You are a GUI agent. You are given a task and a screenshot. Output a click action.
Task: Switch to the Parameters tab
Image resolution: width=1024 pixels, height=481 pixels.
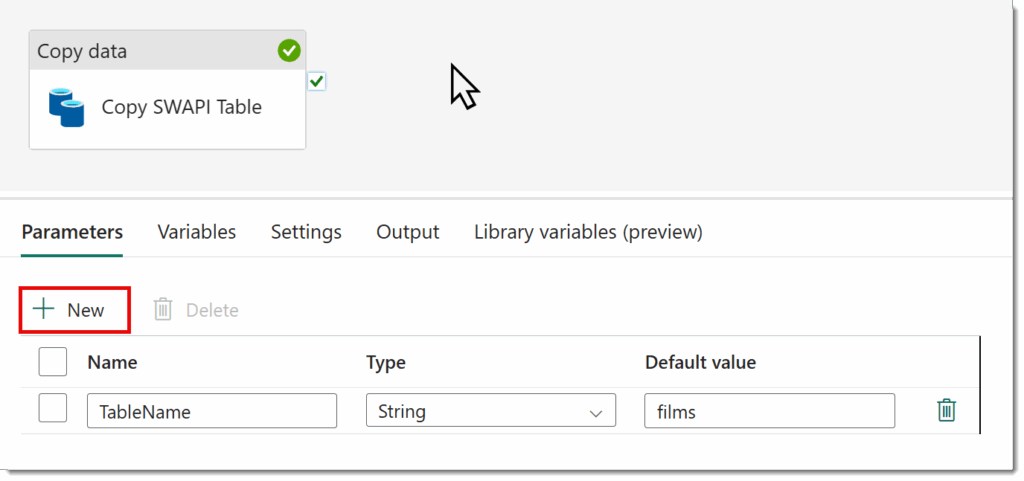click(x=72, y=232)
